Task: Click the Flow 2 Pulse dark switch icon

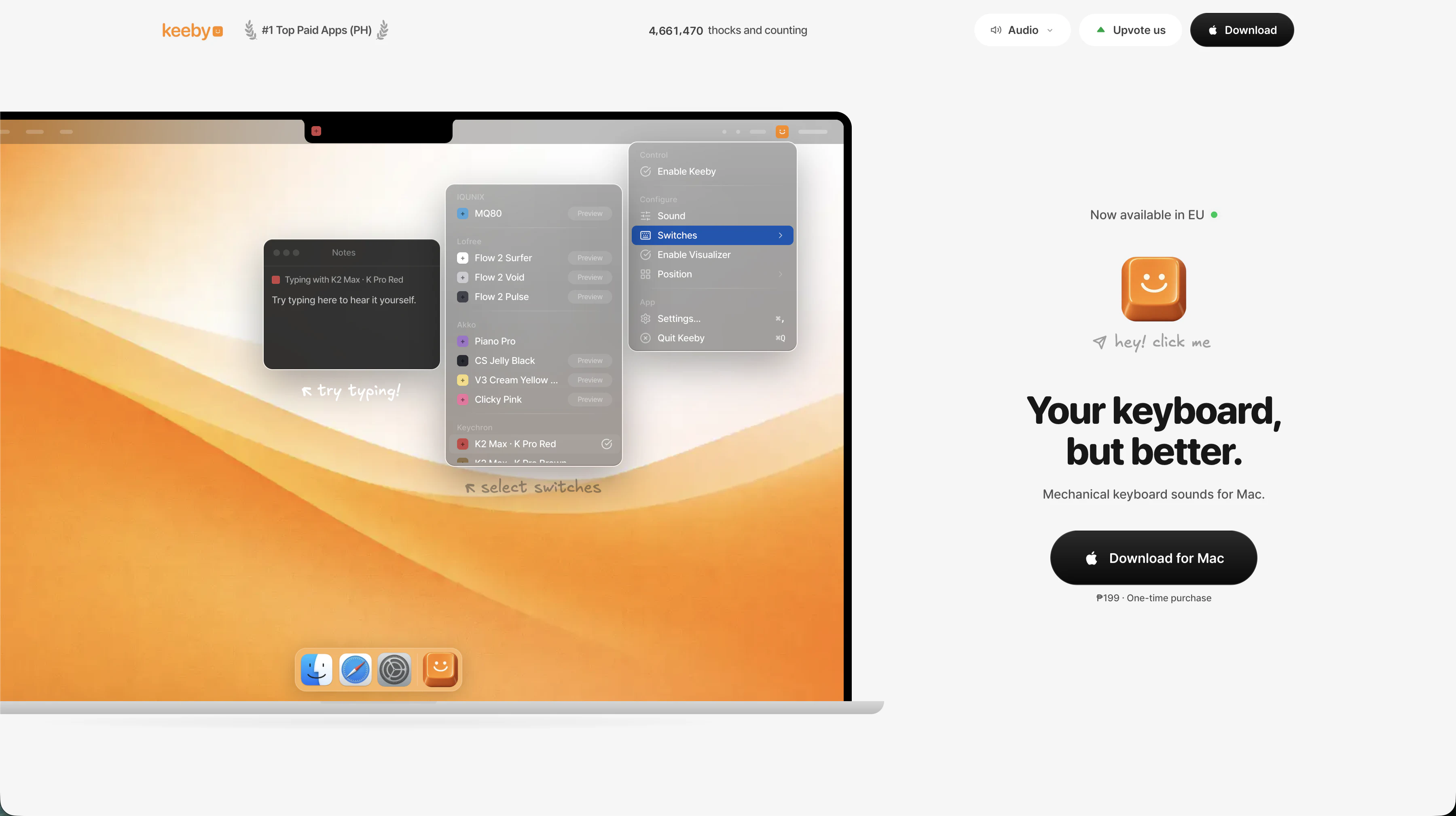Action: (x=462, y=297)
